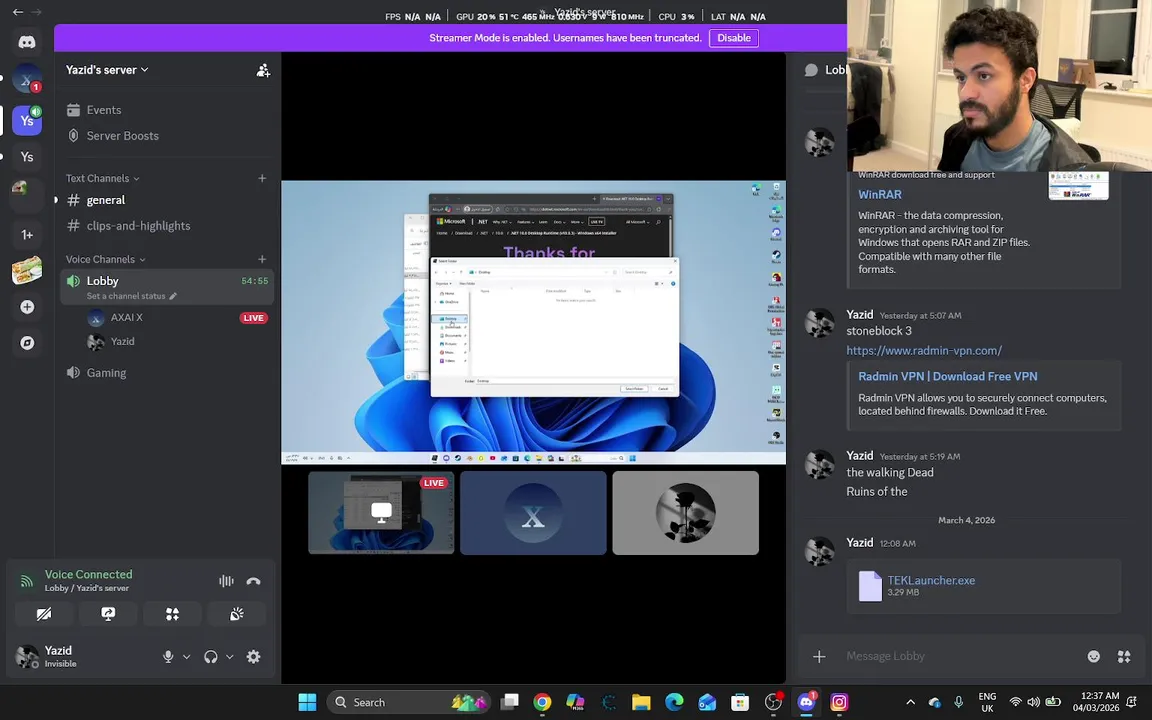The image size is (1152, 720).
Task: Click the LIVE badge next to AXAI X
Action: pos(253,318)
